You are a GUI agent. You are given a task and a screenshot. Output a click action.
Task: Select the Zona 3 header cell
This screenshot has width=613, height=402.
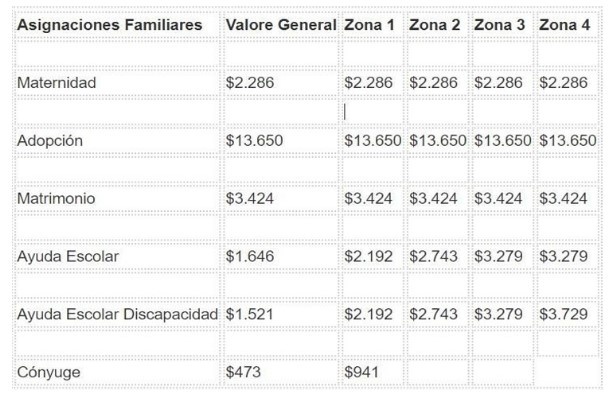pyautogui.click(x=499, y=25)
